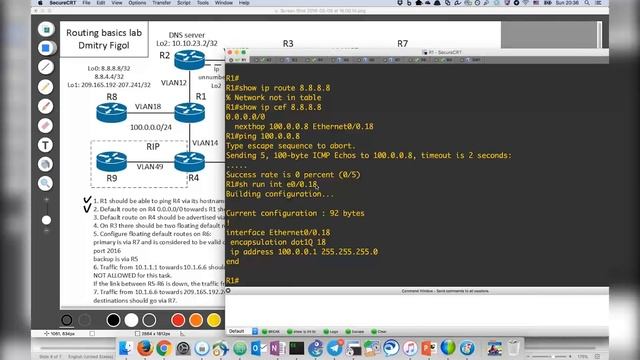Open the Script menu
640x360 pixels.
pos(184,3)
